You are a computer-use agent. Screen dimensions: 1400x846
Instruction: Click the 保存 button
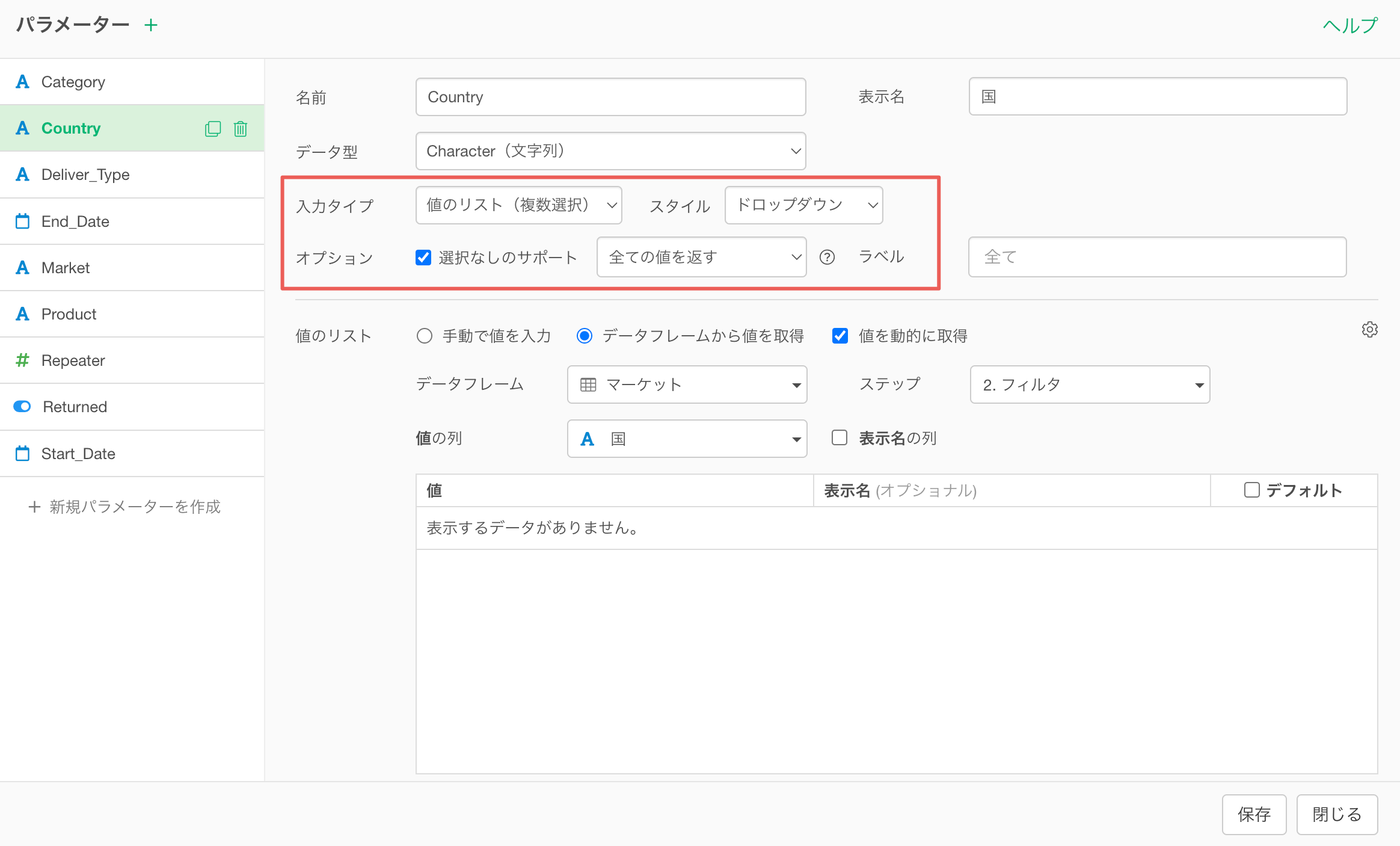coord(1254,814)
